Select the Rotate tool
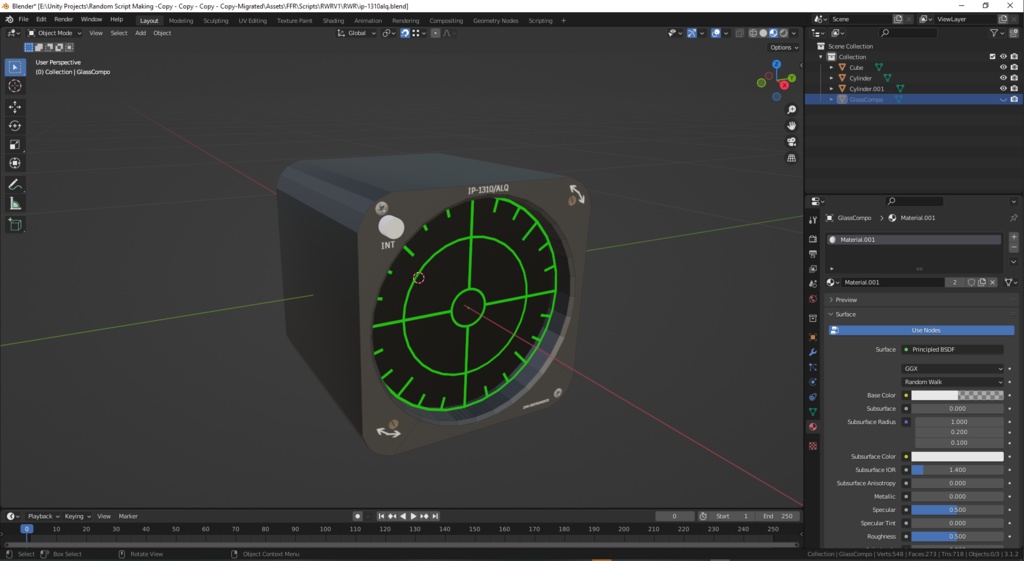Viewport: 1024px width, 561px height. (15, 126)
